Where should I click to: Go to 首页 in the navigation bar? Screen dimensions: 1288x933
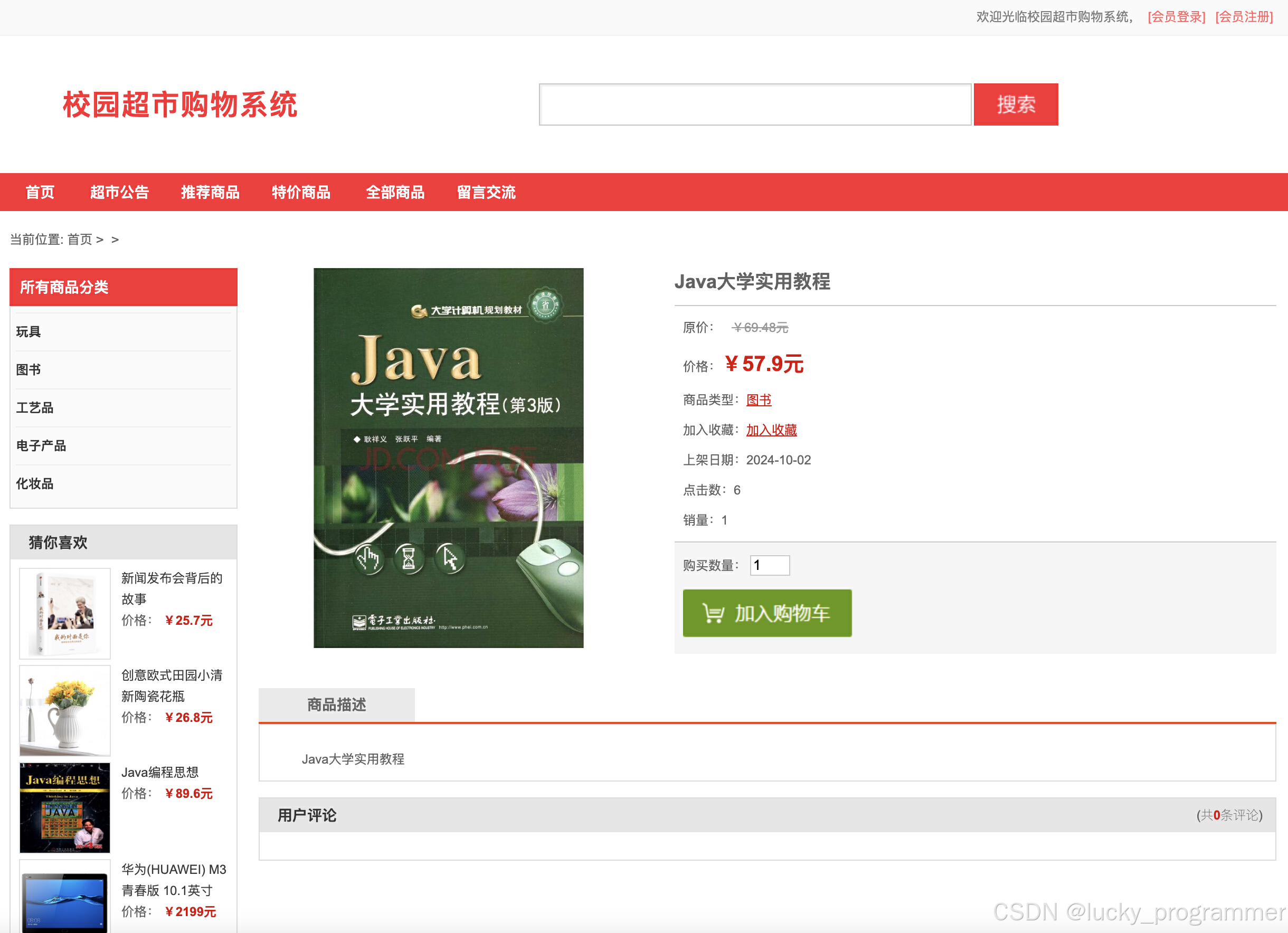(x=40, y=193)
